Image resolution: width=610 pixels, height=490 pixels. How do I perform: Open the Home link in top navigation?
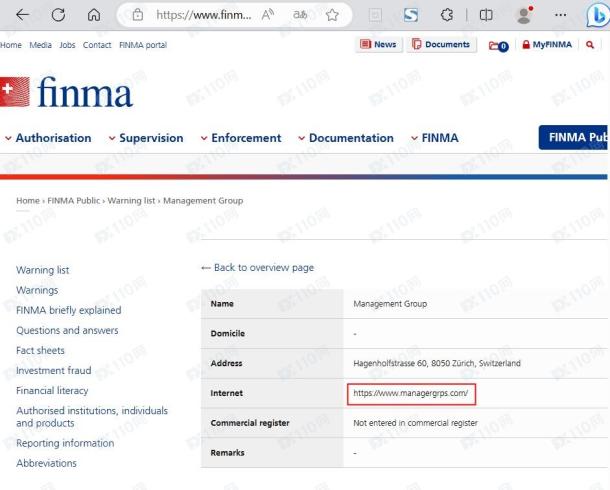click(11, 45)
